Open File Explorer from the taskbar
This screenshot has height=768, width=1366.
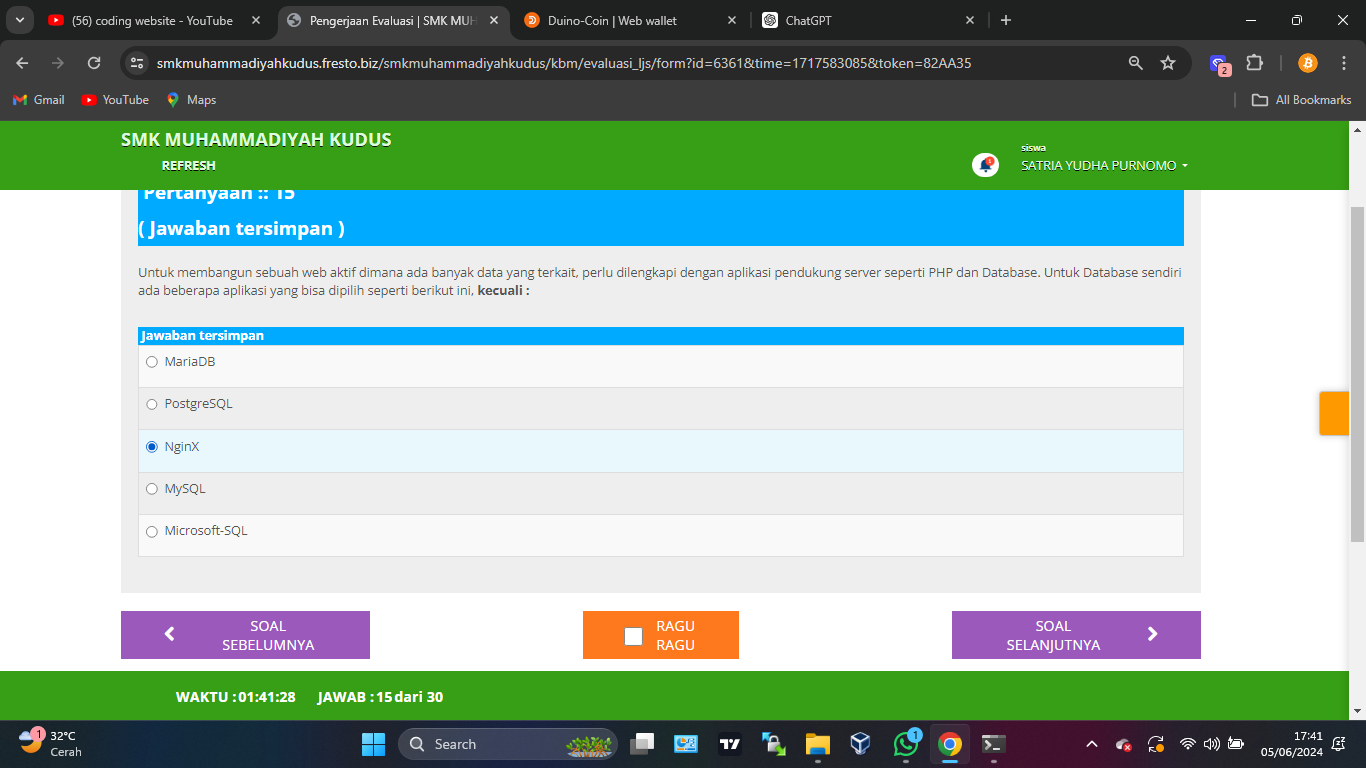click(818, 744)
